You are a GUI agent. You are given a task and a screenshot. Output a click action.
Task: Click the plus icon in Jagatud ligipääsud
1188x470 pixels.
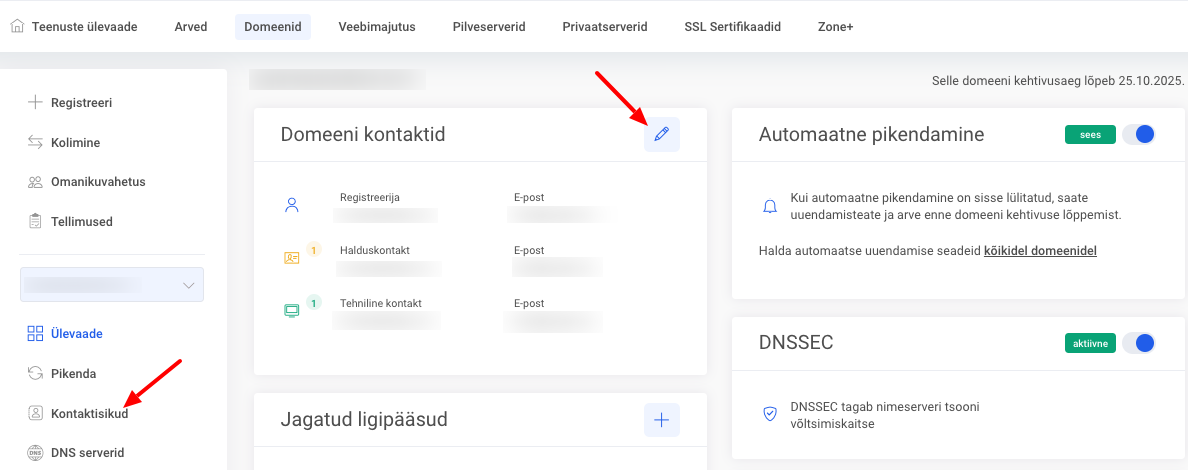661,420
